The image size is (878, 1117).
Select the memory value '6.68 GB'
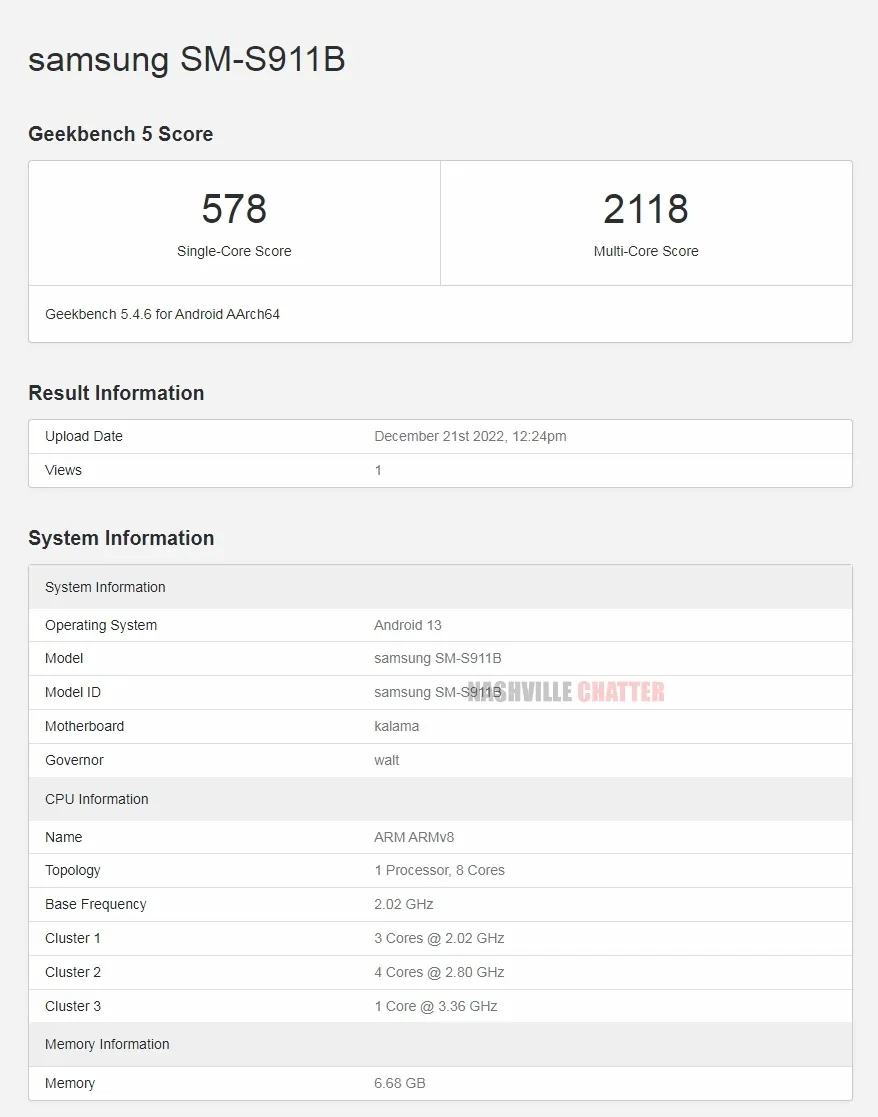click(x=399, y=1084)
